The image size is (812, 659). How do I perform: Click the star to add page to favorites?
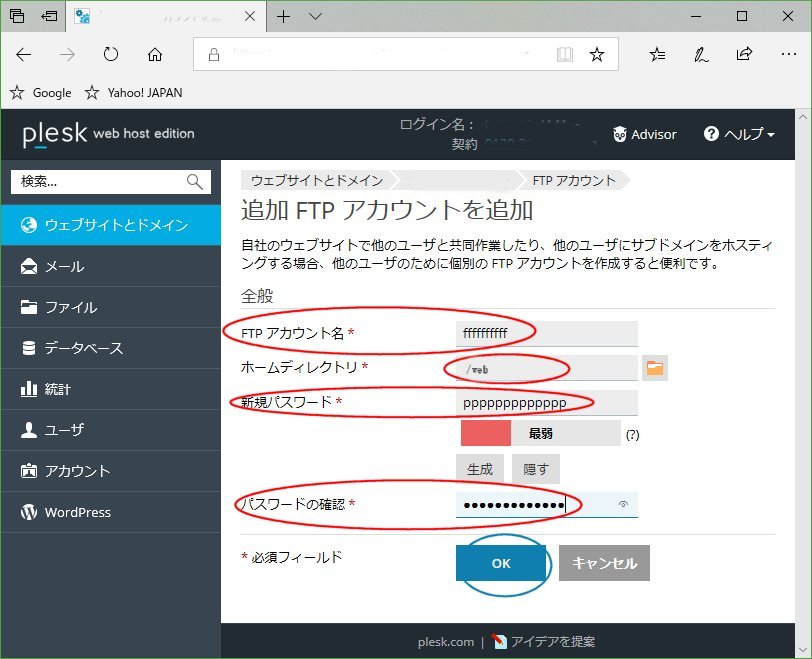[x=597, y=55]
